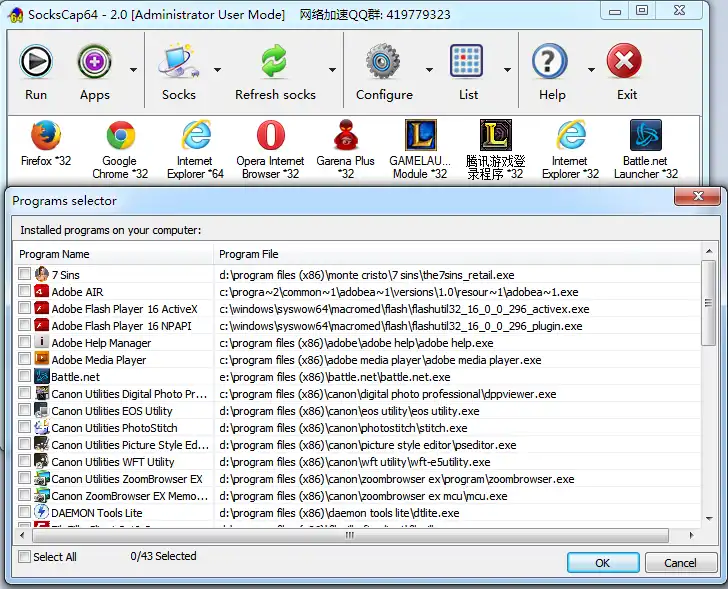Check the Canon Utilities EOS Utility checkbox
The width and height of the screenshot is (728, 589).
(24, 410)
